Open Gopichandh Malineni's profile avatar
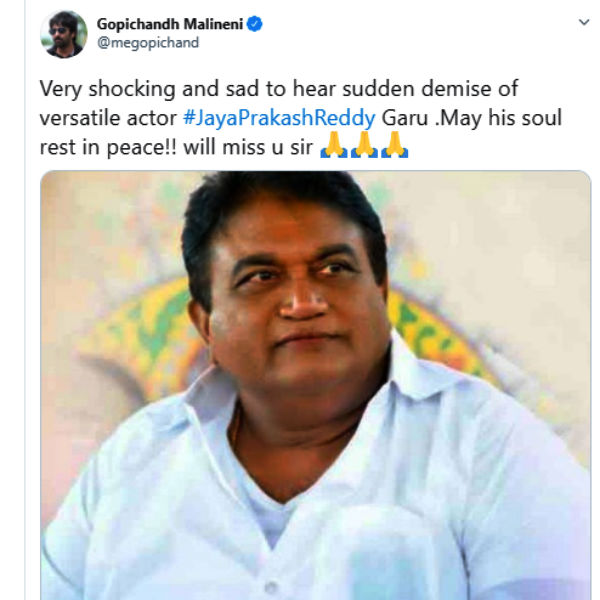The height and width of the screenshot is (600, 600). click(x=64, y=34)
